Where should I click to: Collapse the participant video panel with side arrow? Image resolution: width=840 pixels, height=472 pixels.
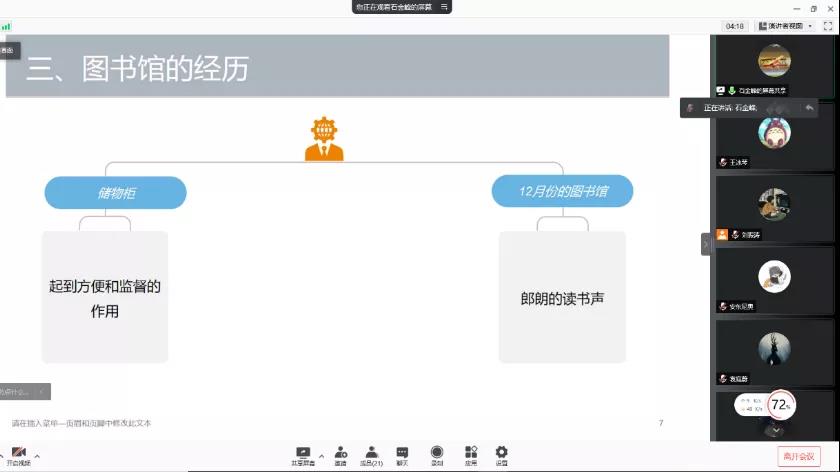click(706, 243)
